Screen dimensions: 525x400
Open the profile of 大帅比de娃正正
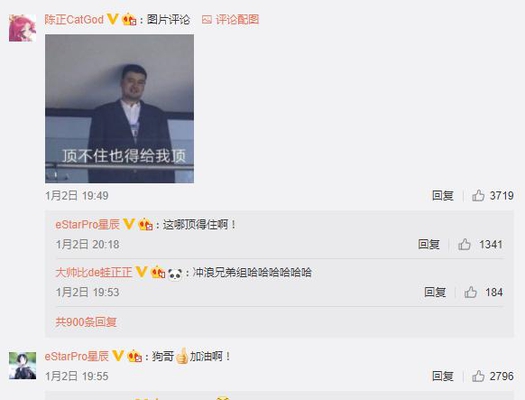[94, 272]
